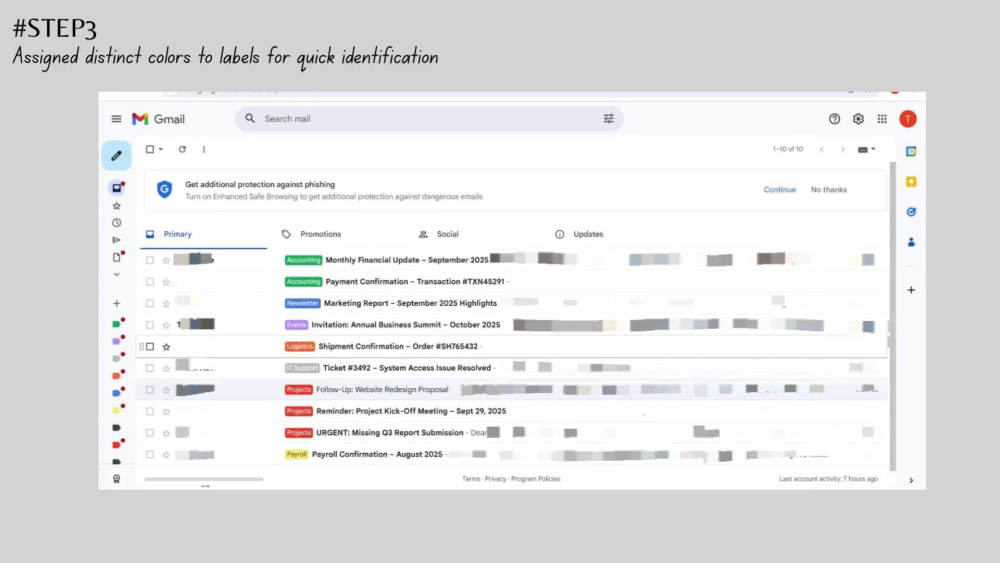Open the More three-dot toolbar menu

click(203, 149)
